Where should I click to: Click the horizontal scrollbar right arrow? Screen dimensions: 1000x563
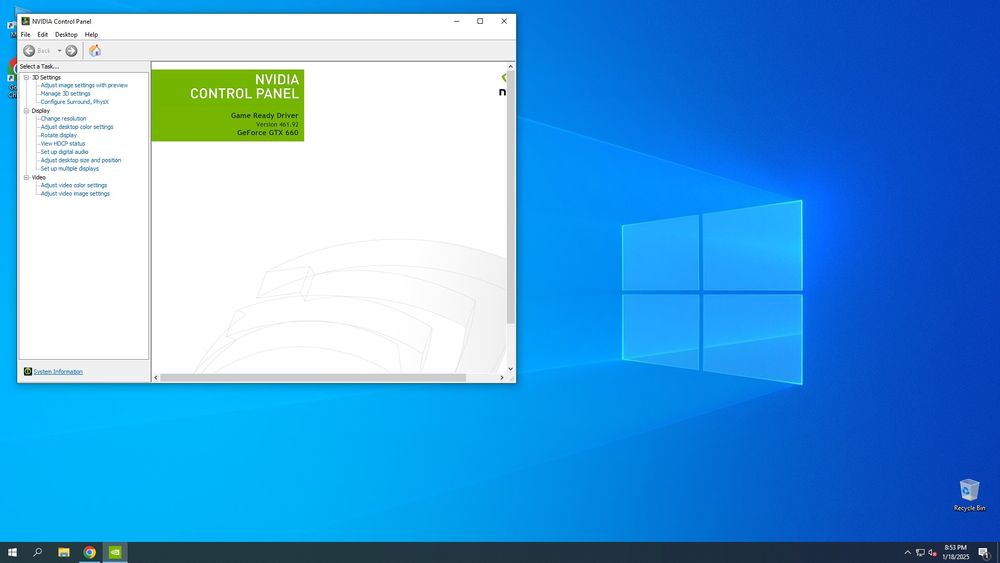tap(502, 377)
